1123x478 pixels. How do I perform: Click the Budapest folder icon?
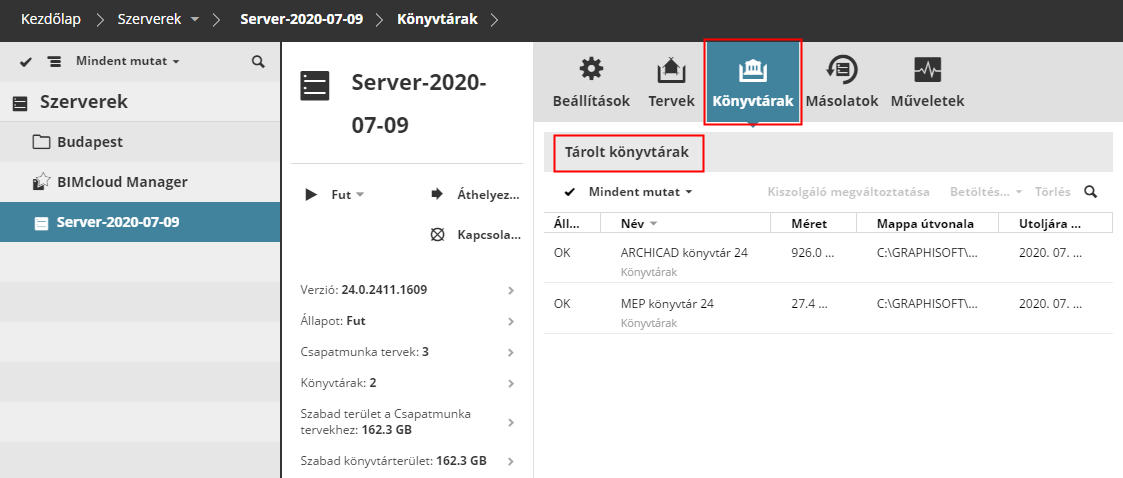tap(42, 142)
